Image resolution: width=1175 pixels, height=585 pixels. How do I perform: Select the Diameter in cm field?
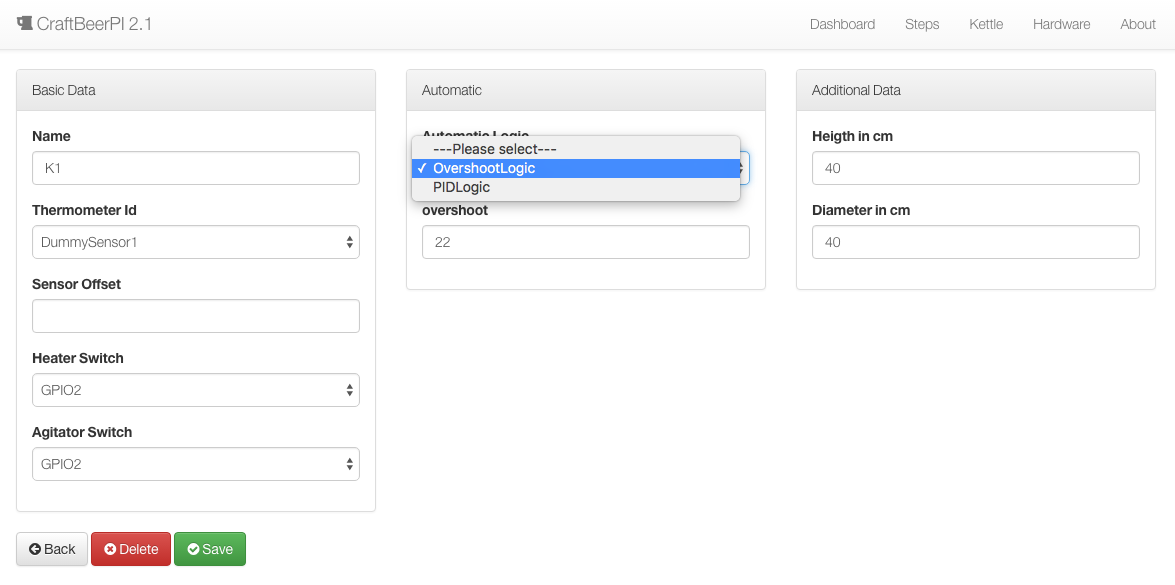click(975, 242)
